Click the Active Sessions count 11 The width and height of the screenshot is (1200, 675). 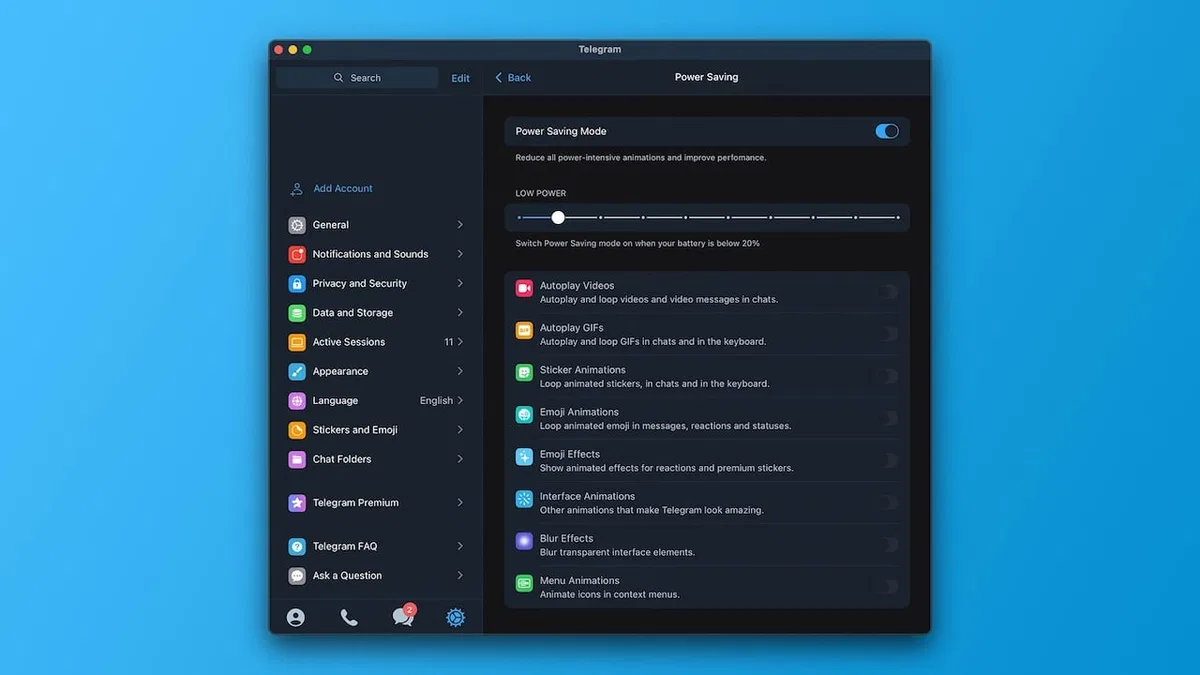[x=449, y=342]
